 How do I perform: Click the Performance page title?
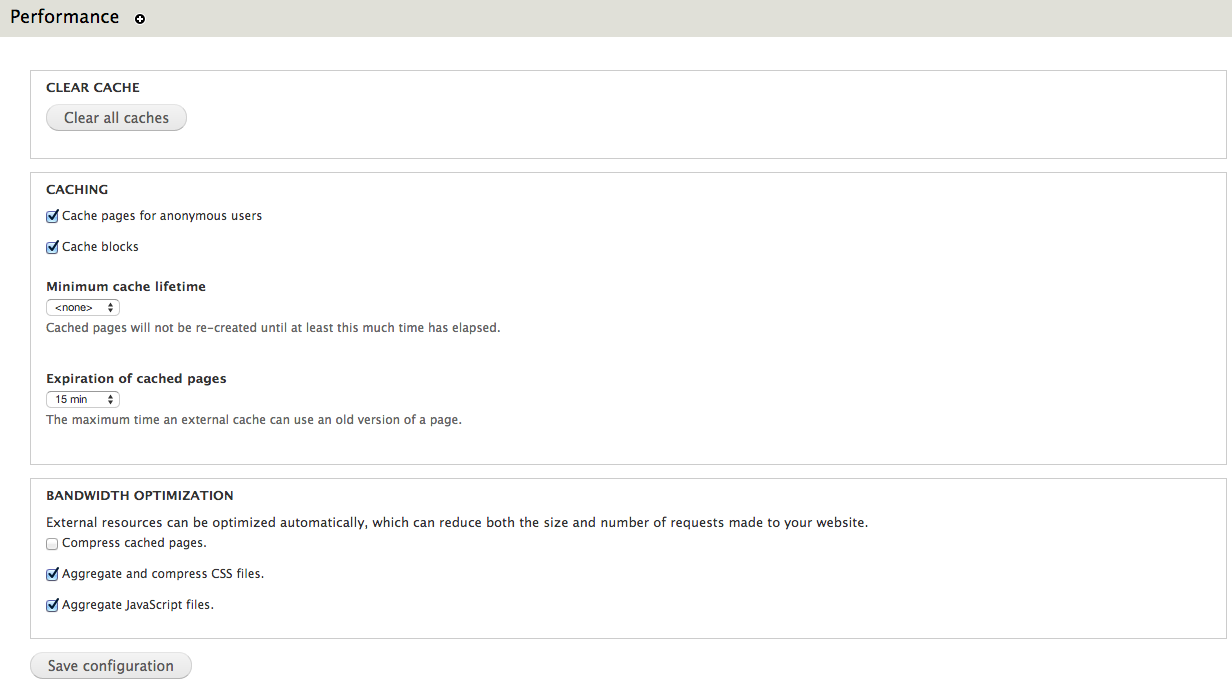65,17
